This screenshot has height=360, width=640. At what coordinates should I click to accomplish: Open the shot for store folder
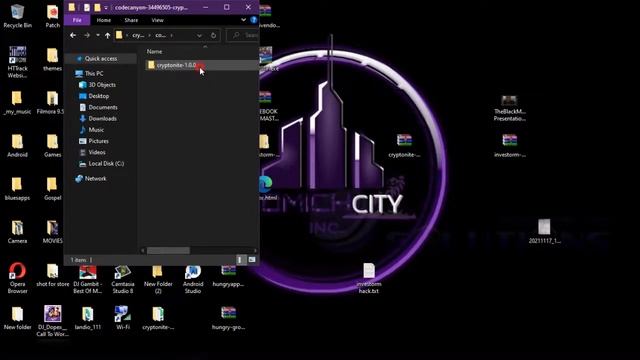point(52,276)
